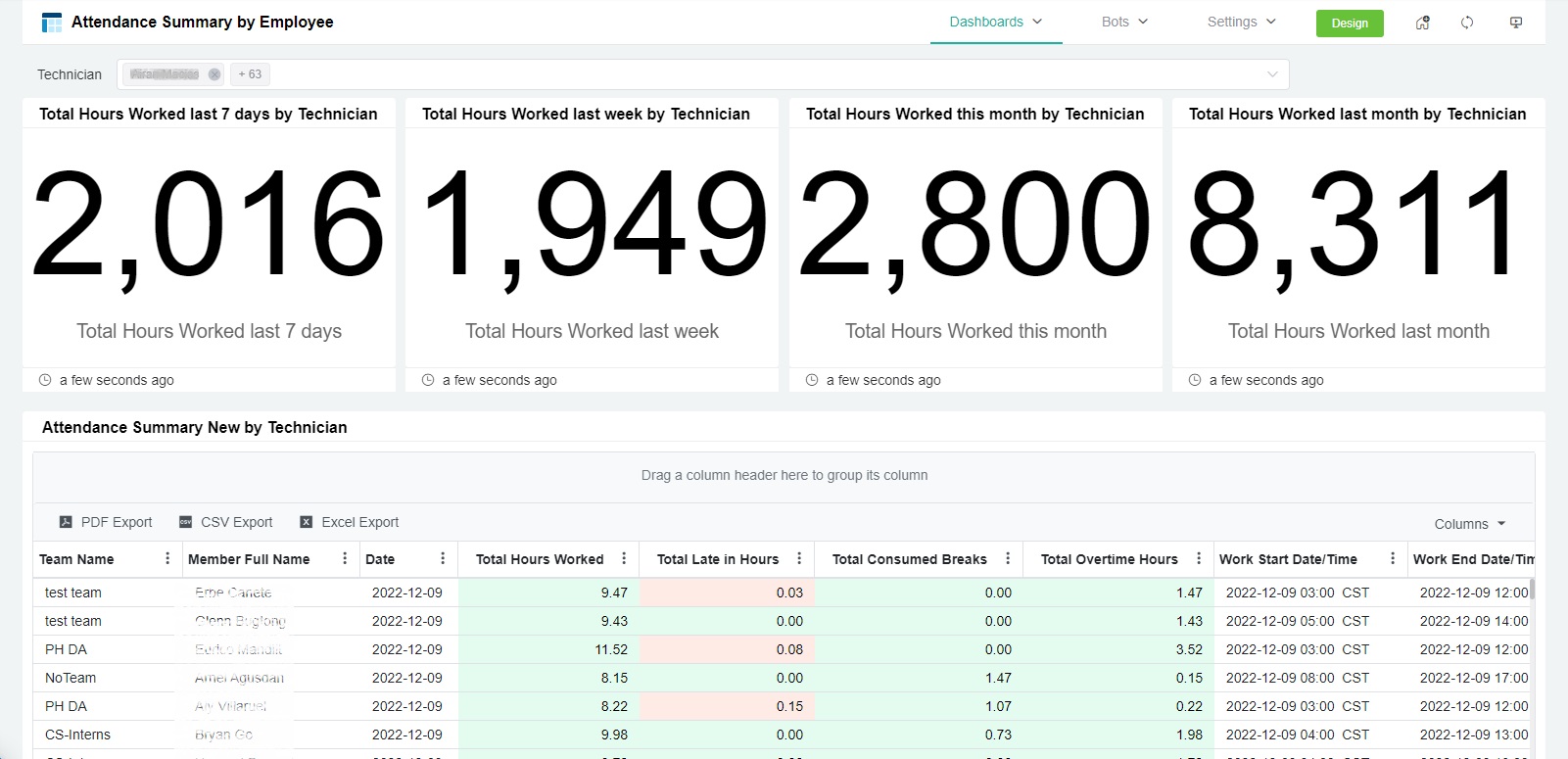This screenshot has width=1568, height=759.
Task: Click the presentation mode monitor icon
Action: pos(1516,23)
